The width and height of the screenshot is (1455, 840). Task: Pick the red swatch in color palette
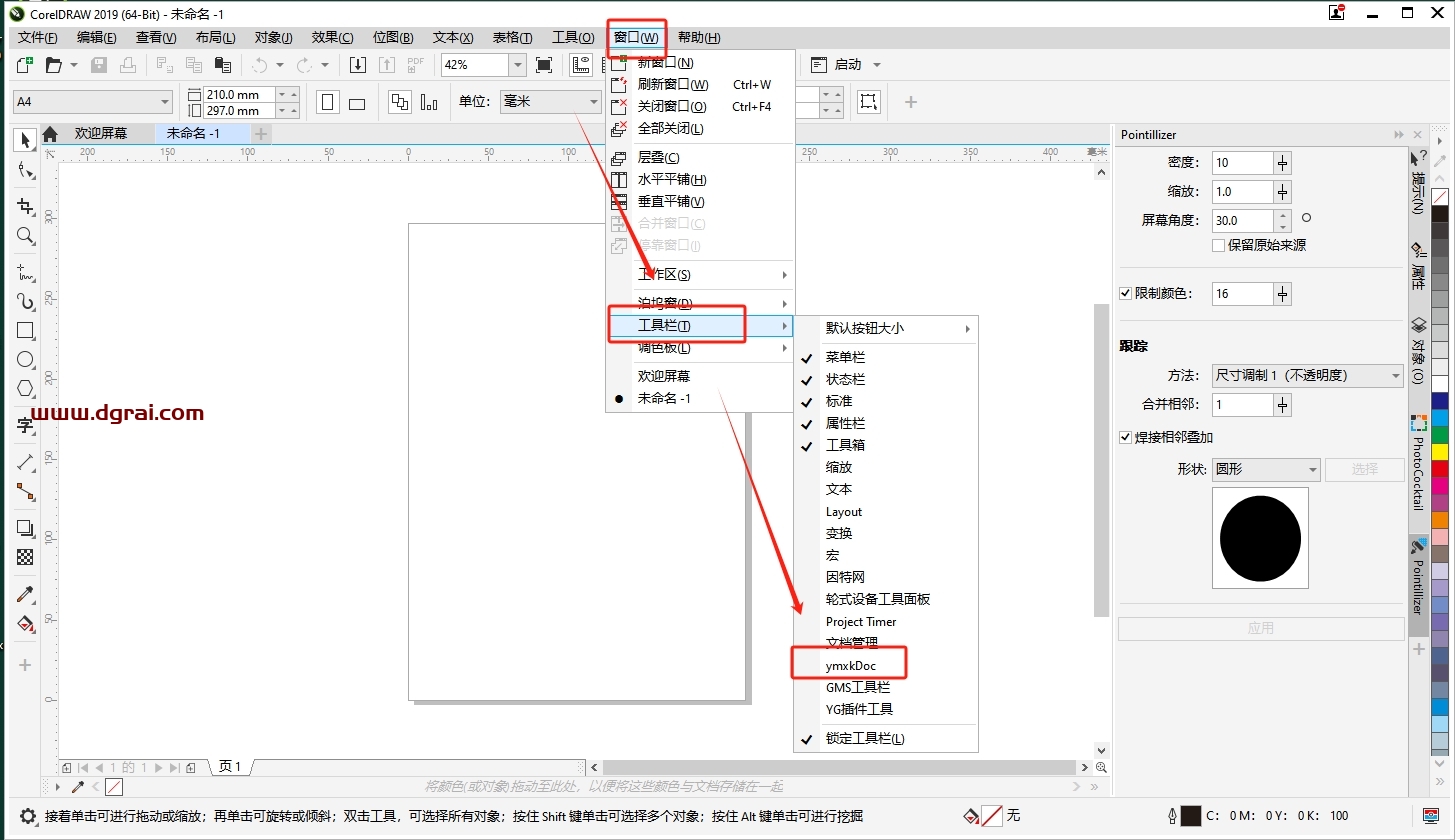pos(1440,468)
